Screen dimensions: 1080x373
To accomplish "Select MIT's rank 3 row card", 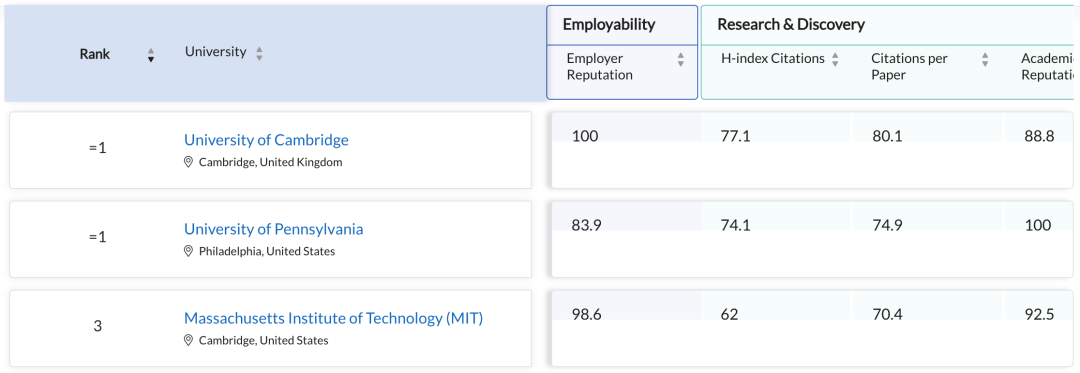I will pos(270,328).
